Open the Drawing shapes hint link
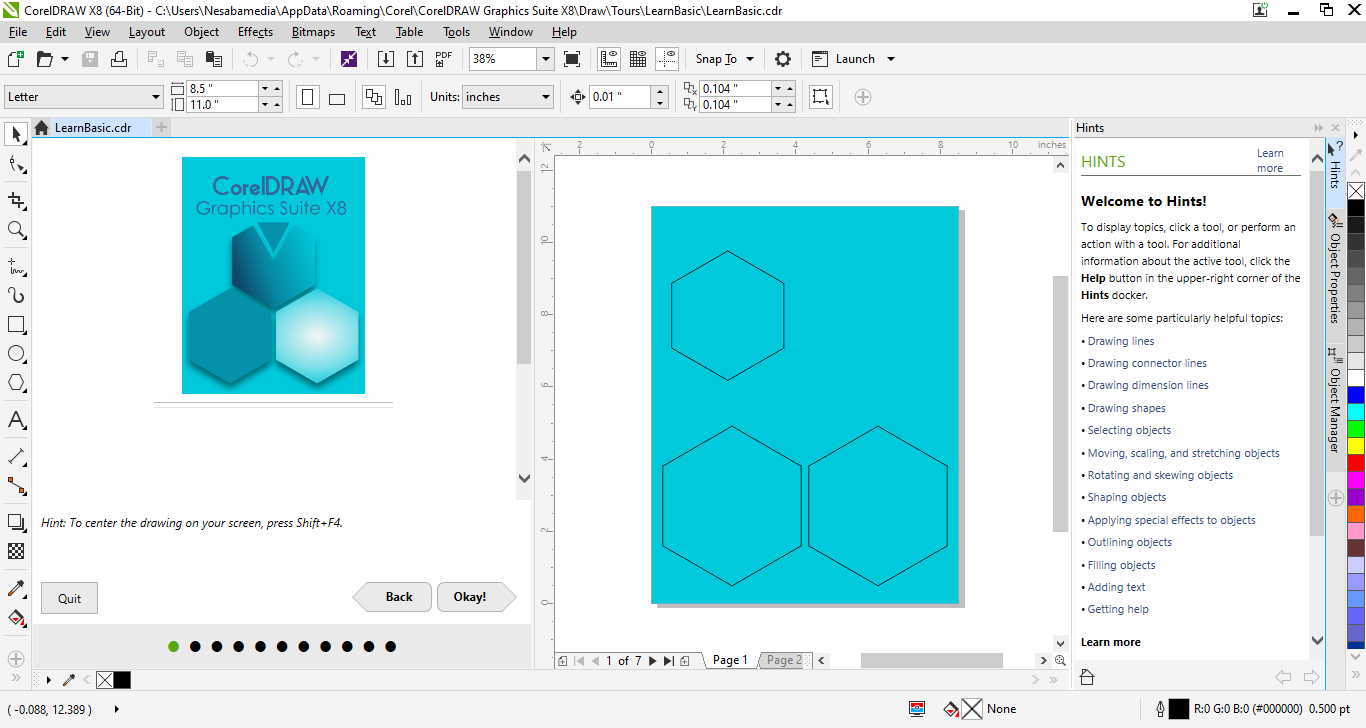This screenshot has height=728, width=1366. [x=1126, y=408]
